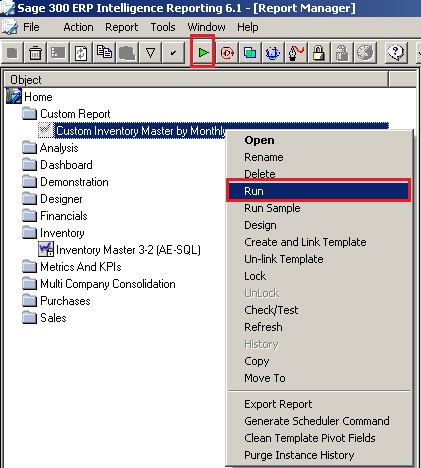
Task: Select Check/Test menu entry
Action: click(x=318, y=310)
